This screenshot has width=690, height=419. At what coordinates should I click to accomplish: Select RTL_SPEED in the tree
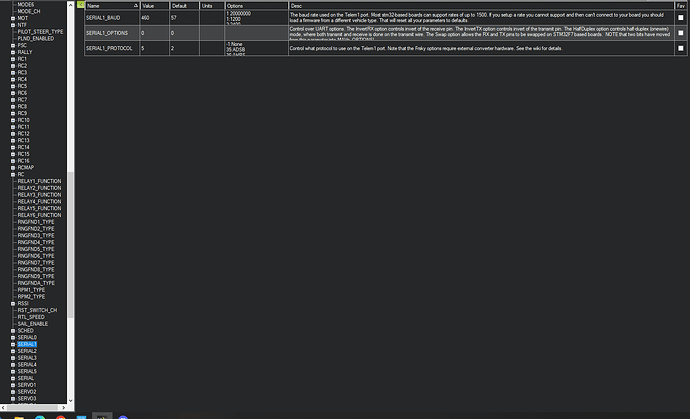pyautogui.click(x=31, y=317)
